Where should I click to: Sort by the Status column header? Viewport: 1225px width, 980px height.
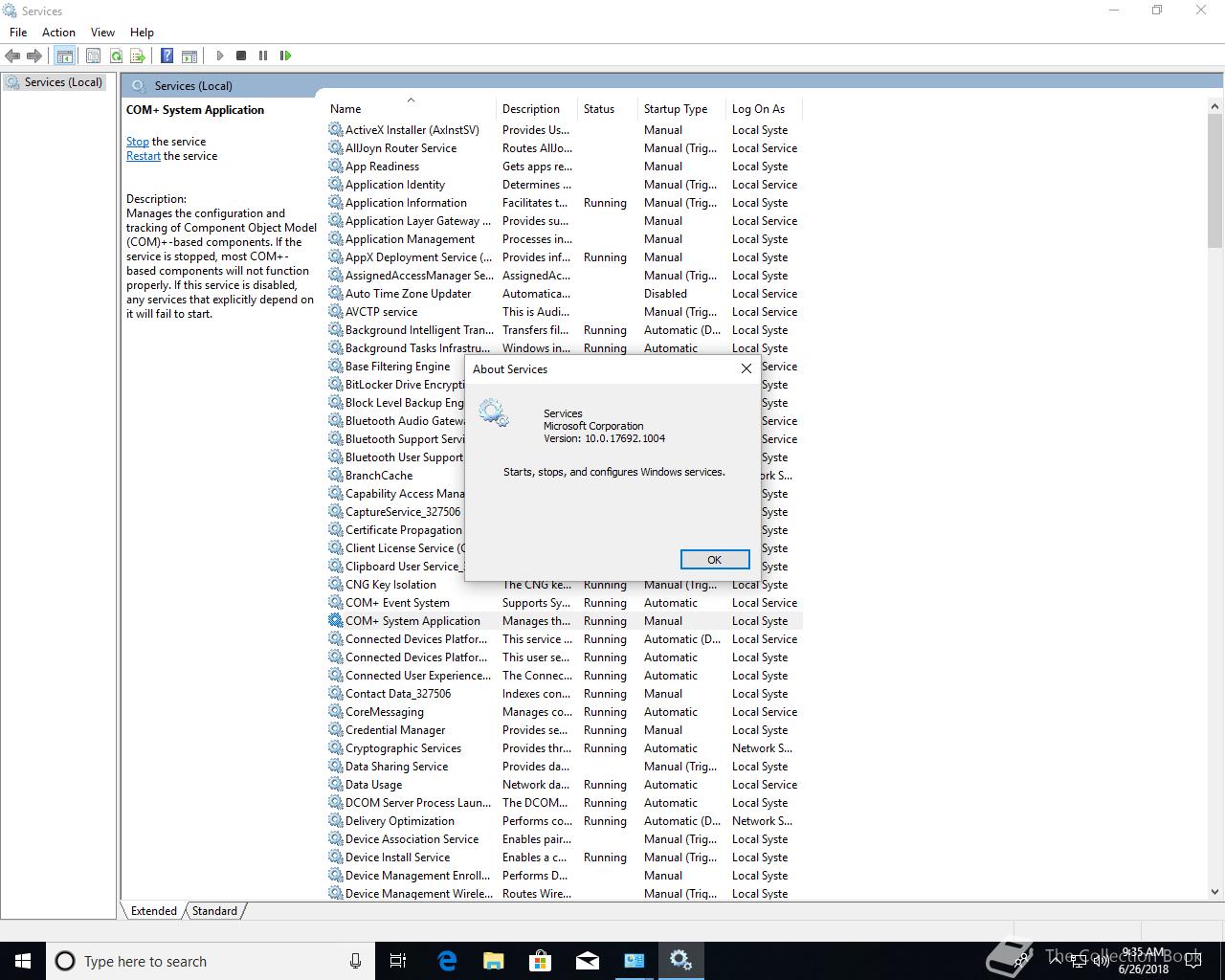point(608,109)
